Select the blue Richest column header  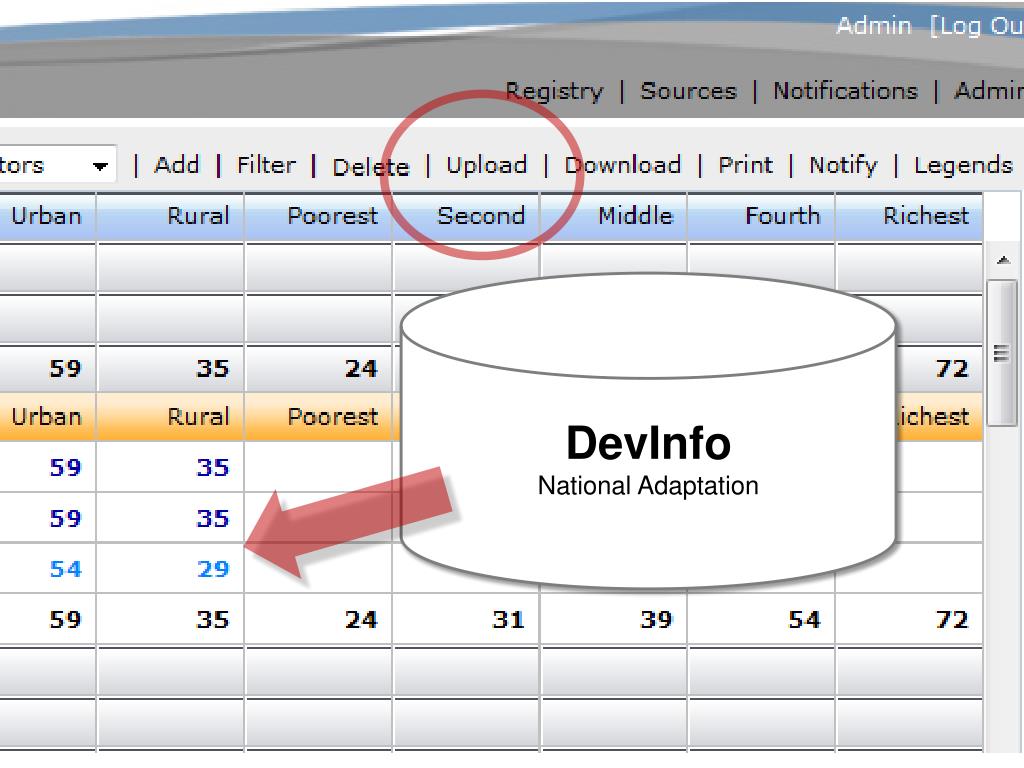point(909,216)
